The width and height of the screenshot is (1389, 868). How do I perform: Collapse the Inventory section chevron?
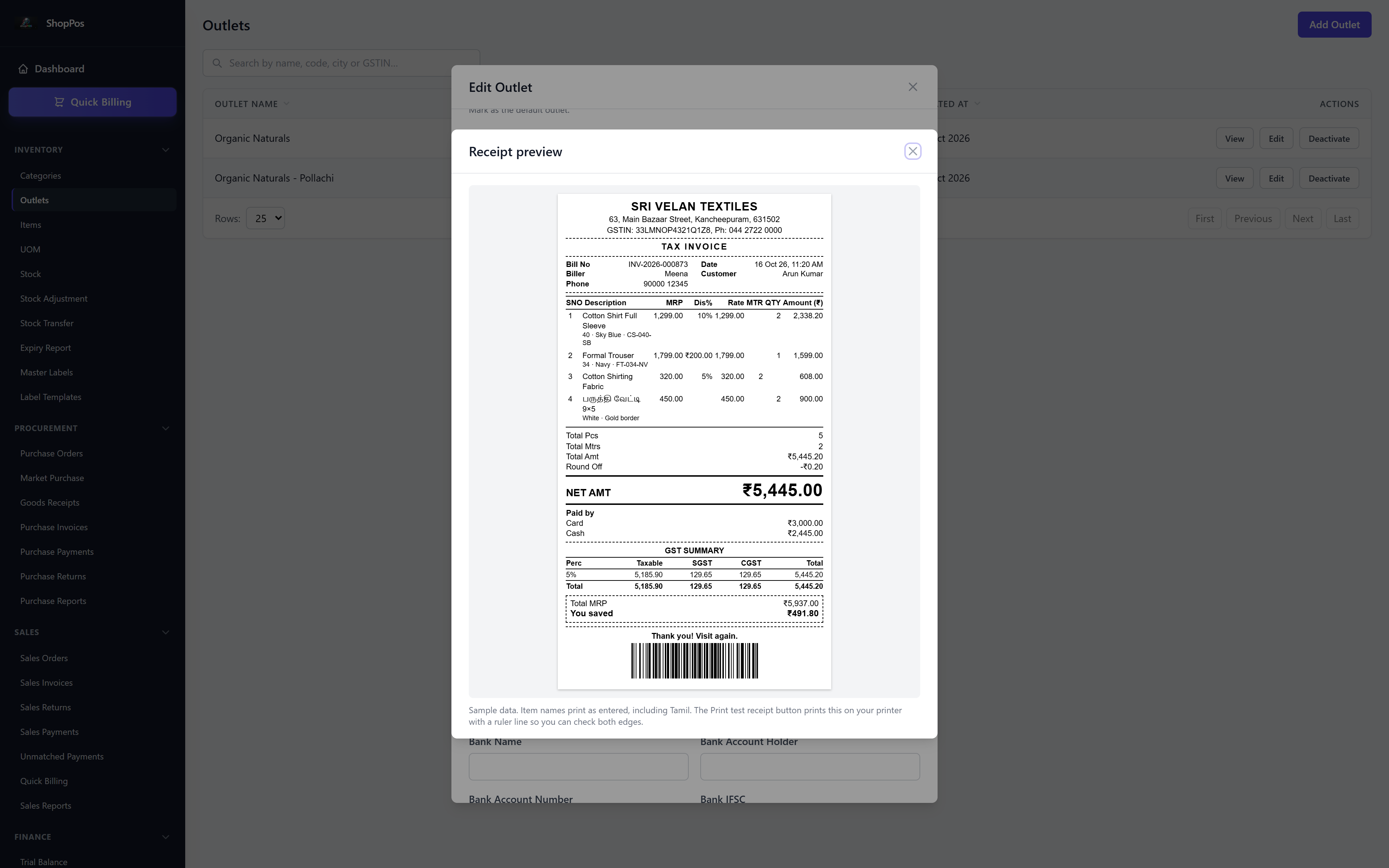coord(165,150)
